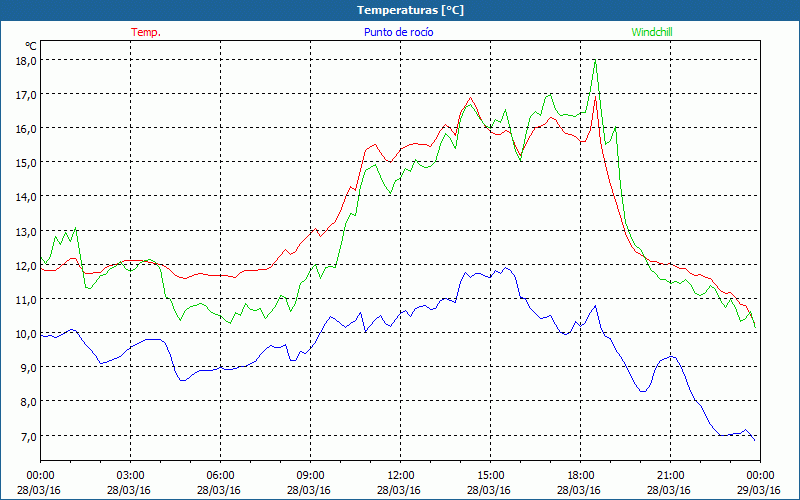The width and height of the screenshot is (800, 500).
Task: Click the 09:00 time axis label
Action: [x=310, y=476]
